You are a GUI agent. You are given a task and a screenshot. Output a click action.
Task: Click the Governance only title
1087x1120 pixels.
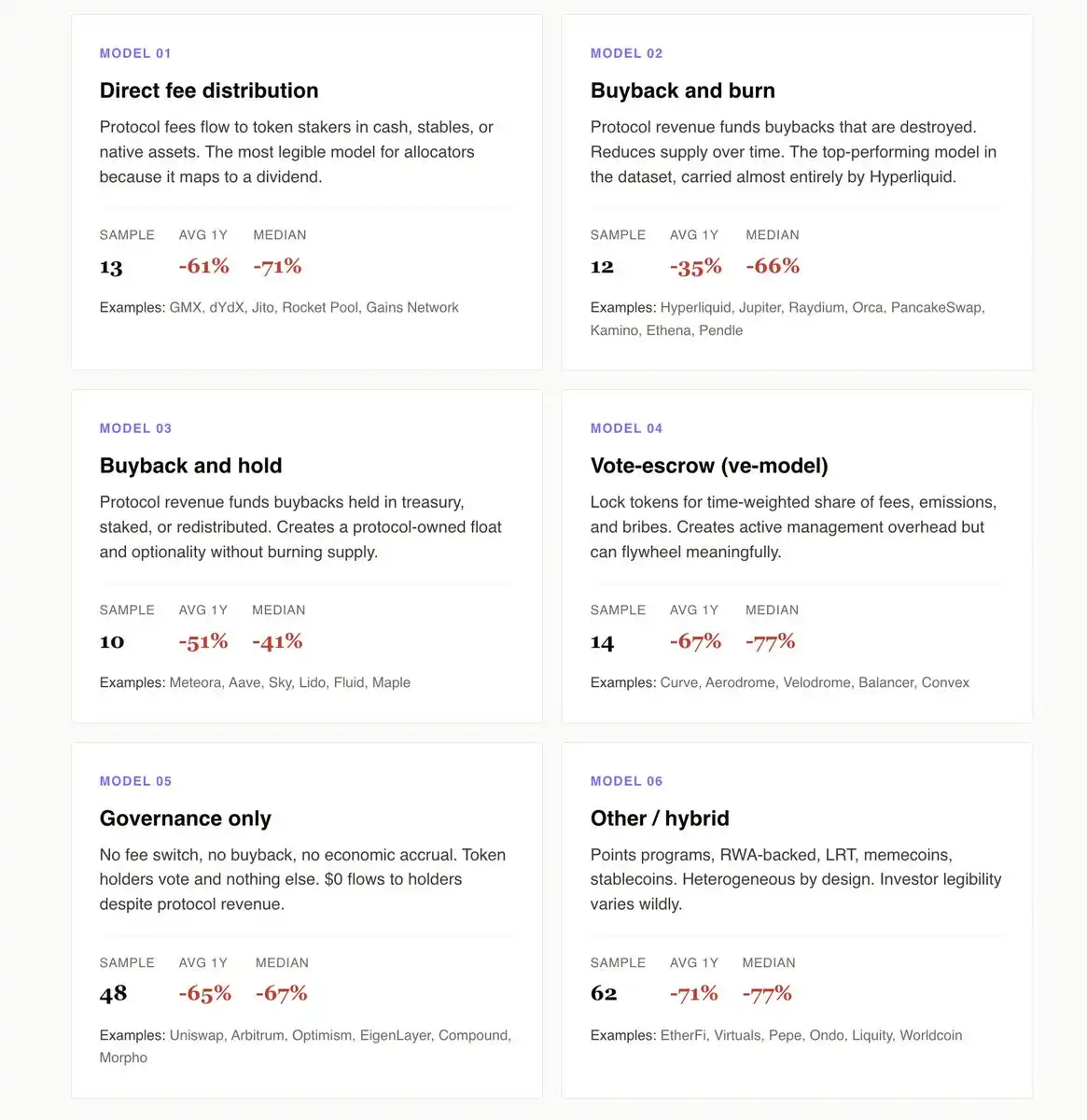pyautogui.click(x=185, y=819)
